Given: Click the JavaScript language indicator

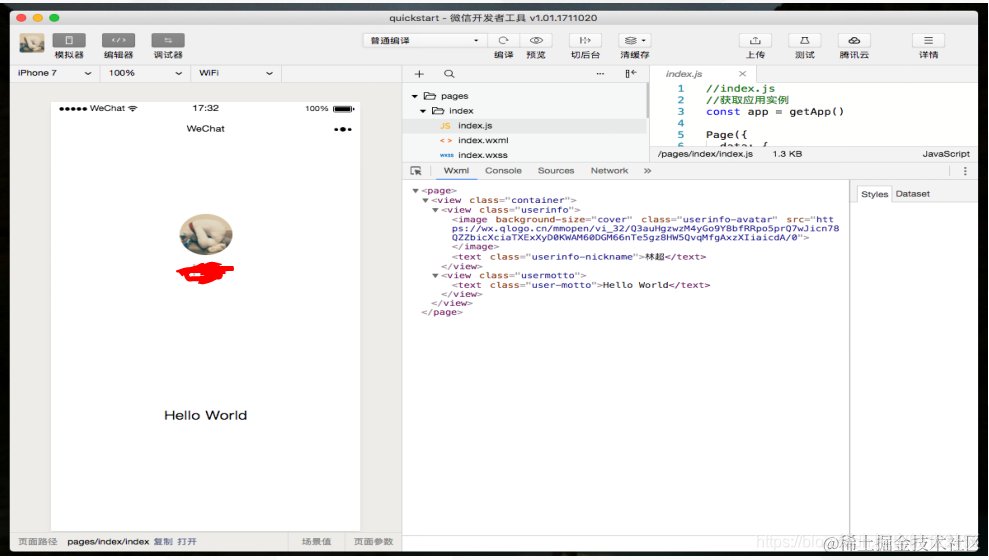Looking at the screenshot, I should click(x=945, y=154).
